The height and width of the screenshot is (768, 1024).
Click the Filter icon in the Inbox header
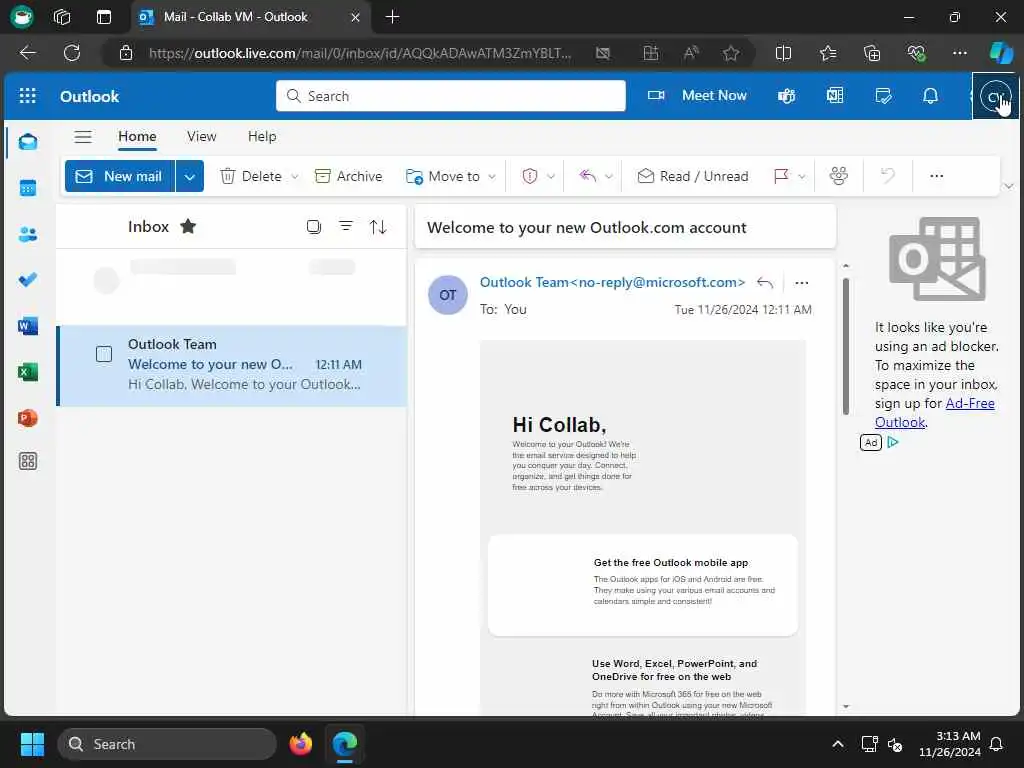pos(345,227)
